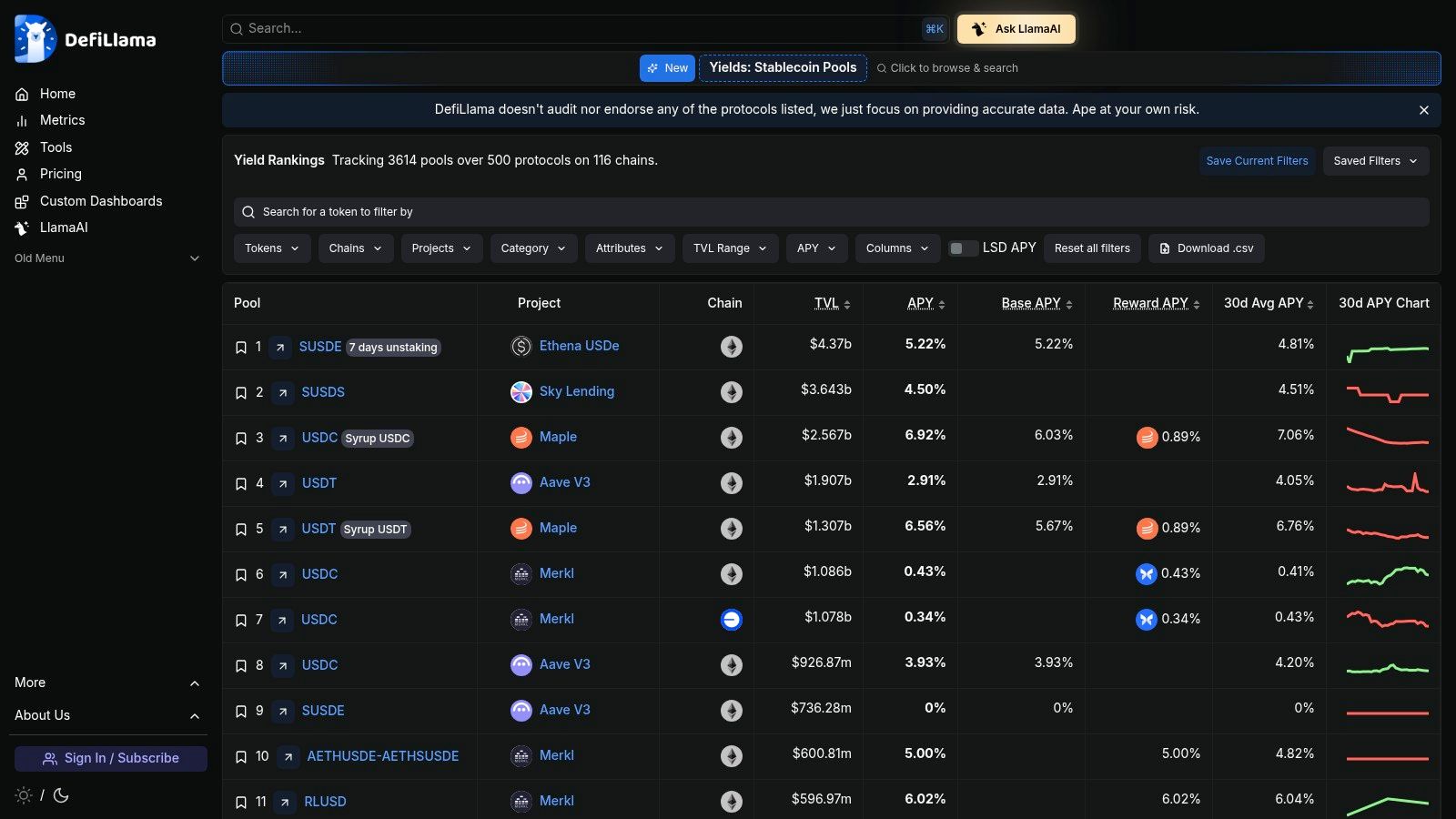Go to Custom Dashboards in sidebar
The width and height of the screenshot is (1456, 819).
click(x=100, y=201)
